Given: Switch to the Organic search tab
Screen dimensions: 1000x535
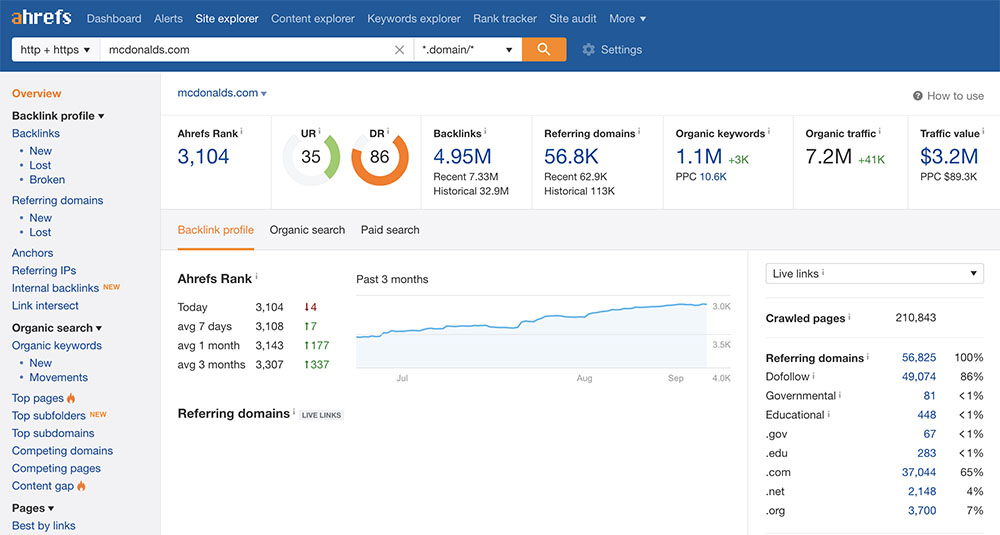Looking at the screenshot, I should click(x=307, y=230).
